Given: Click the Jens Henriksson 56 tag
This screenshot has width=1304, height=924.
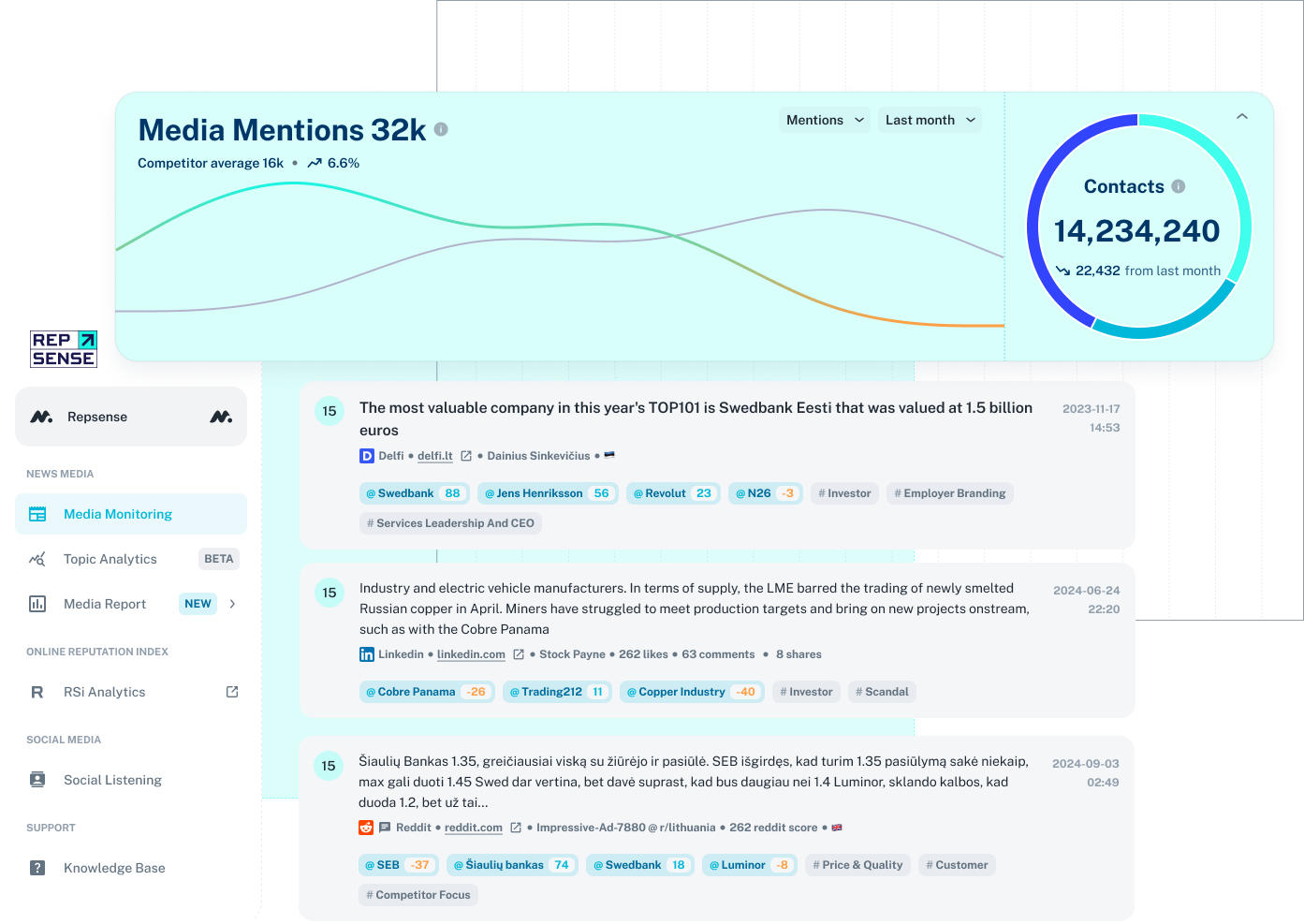Looking at the screenshot, I should pyautogui.click(x=548, y=493).
